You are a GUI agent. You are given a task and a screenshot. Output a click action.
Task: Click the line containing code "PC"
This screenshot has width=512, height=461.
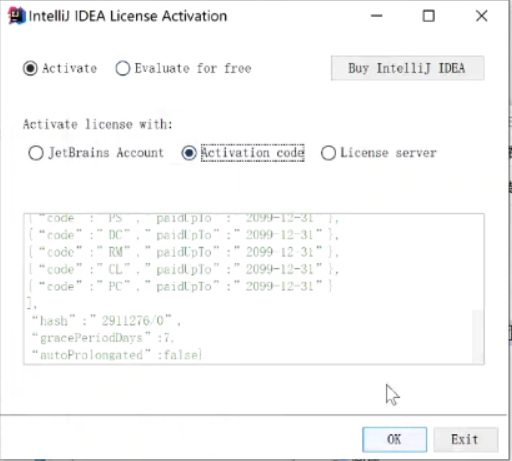point(181,286)
